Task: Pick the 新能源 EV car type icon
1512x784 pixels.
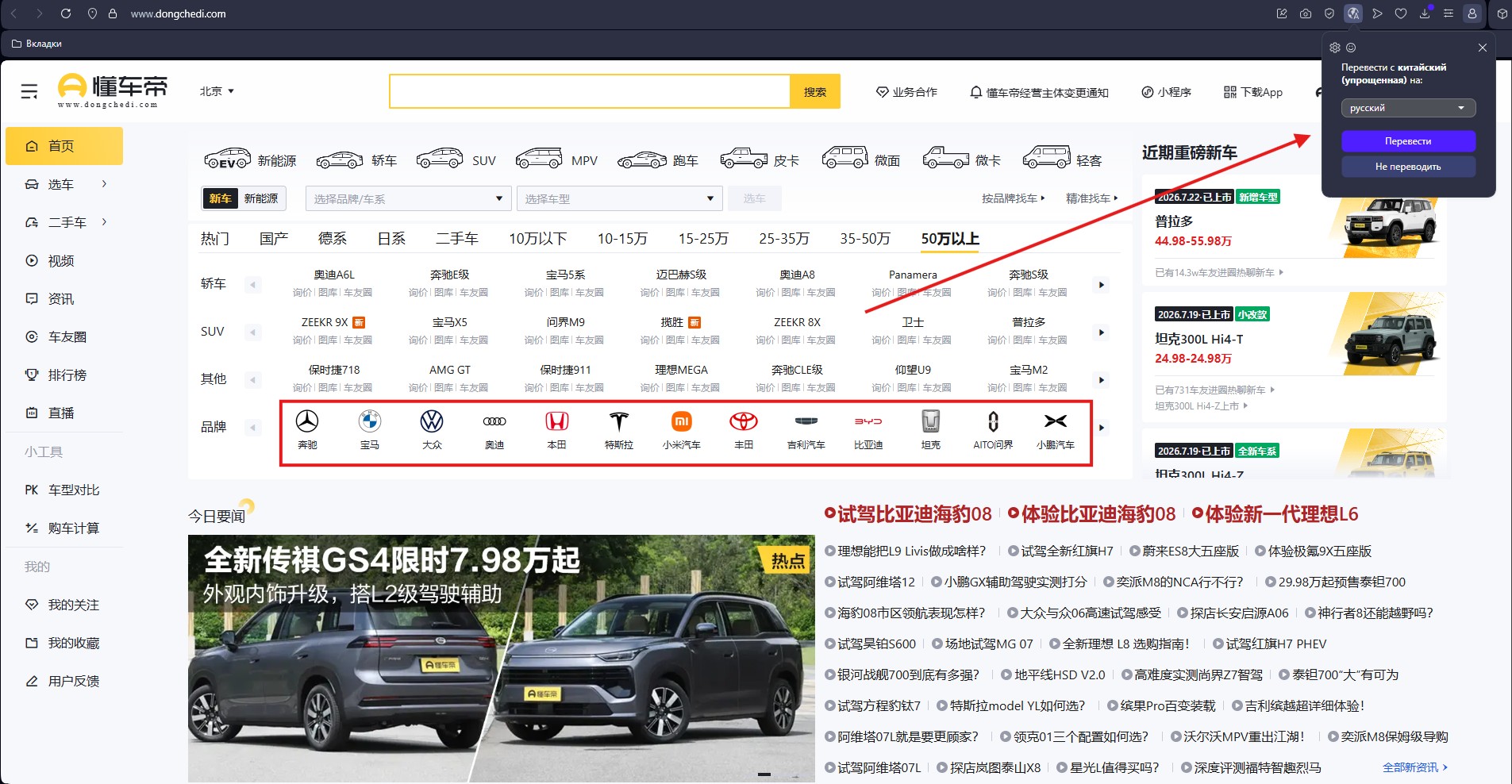Action: pyautogui.click(x=228, y=159)
